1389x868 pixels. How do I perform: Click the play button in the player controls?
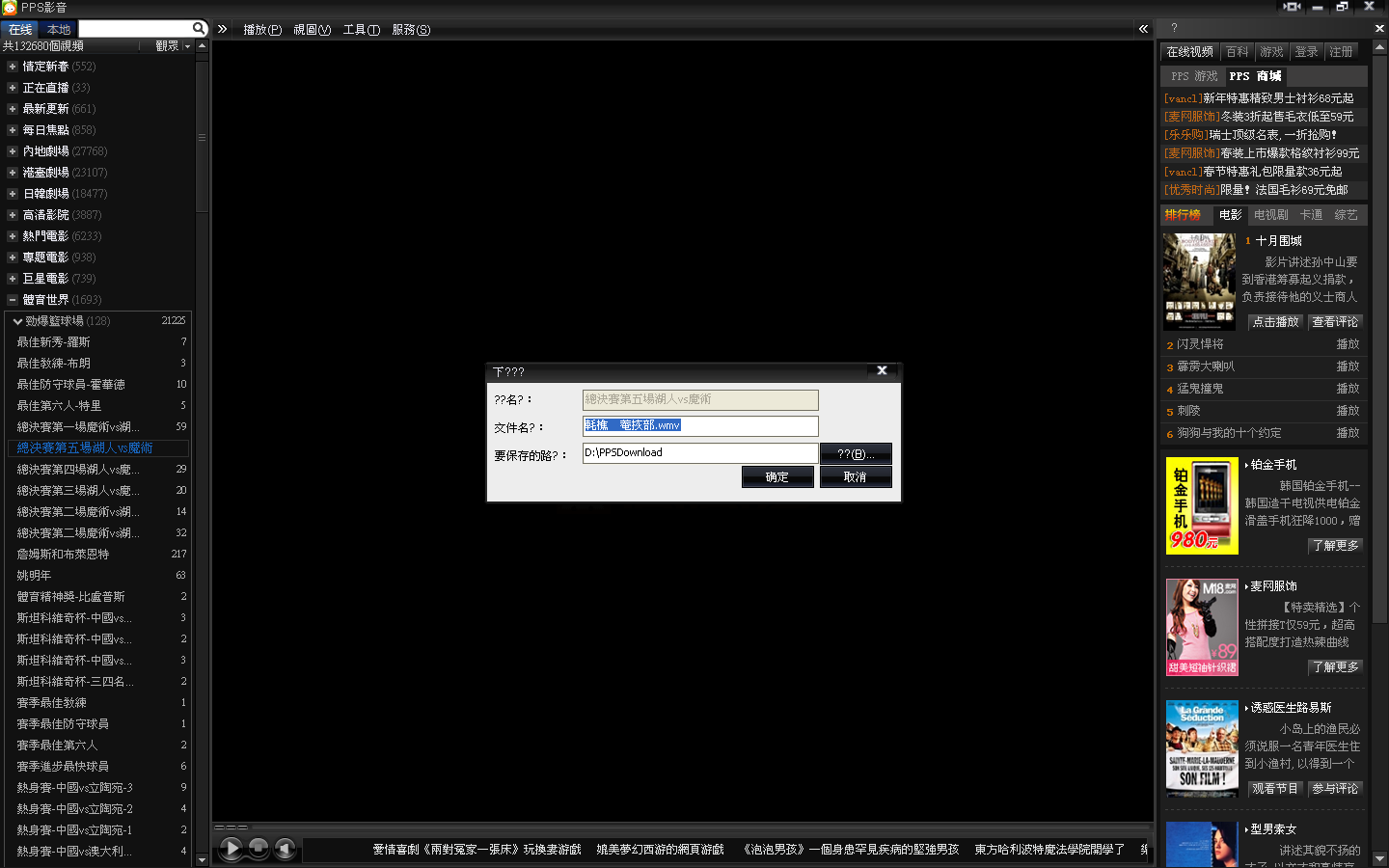[231, 849]
